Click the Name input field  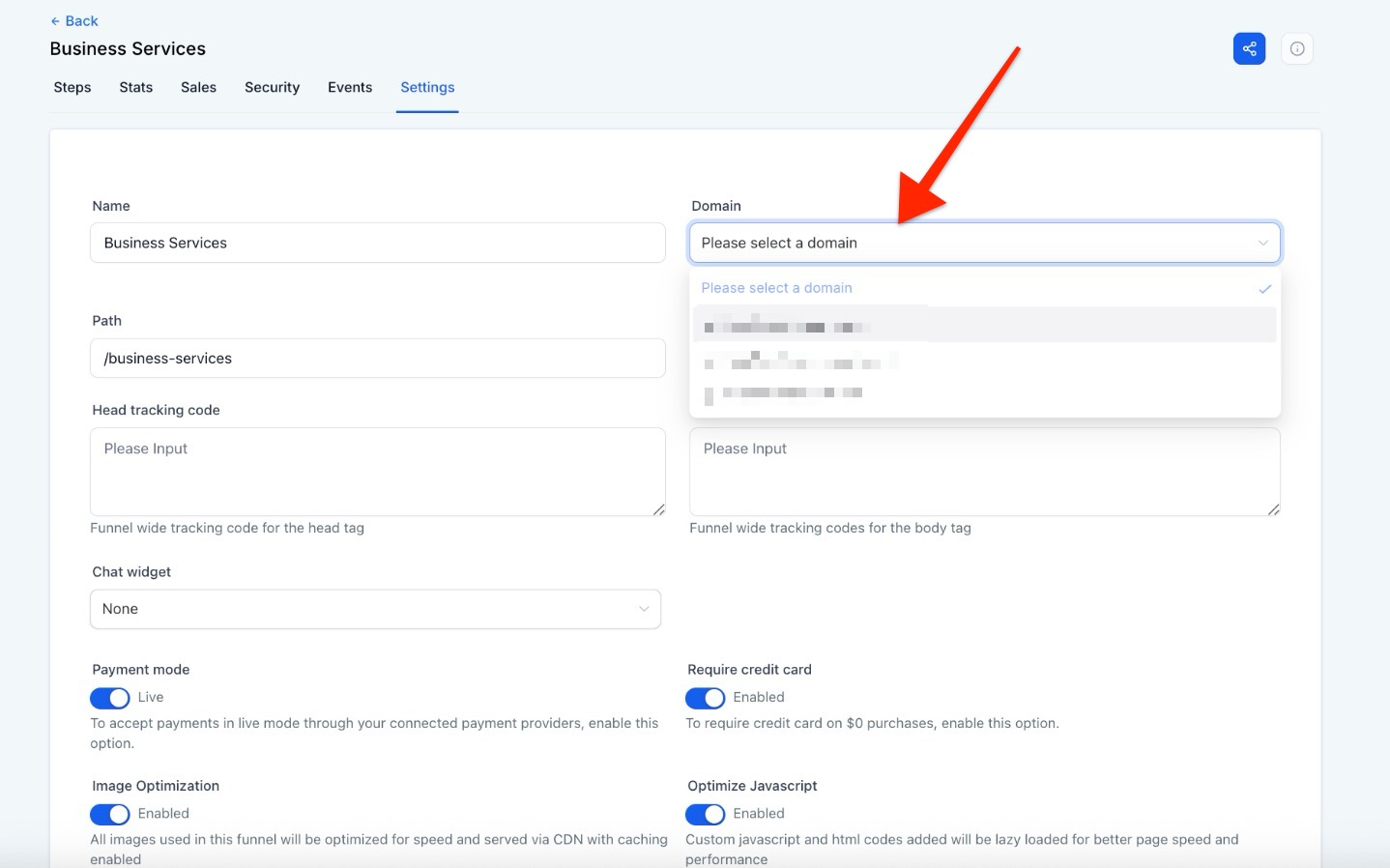pyautogui.click(x=377, y=243)
